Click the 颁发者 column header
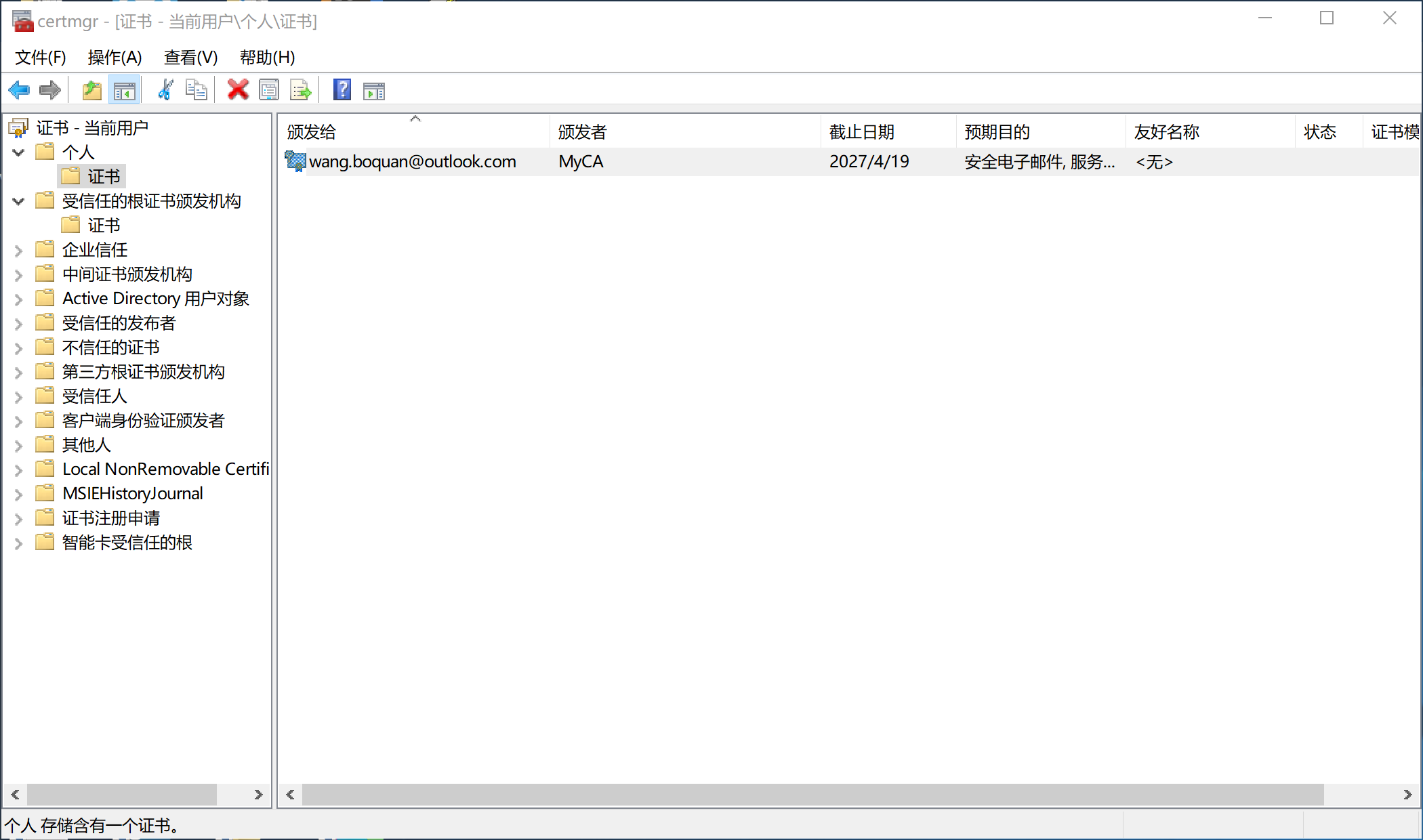The image size is (1423, 840). pyautogui.click(x=583, y=132)
